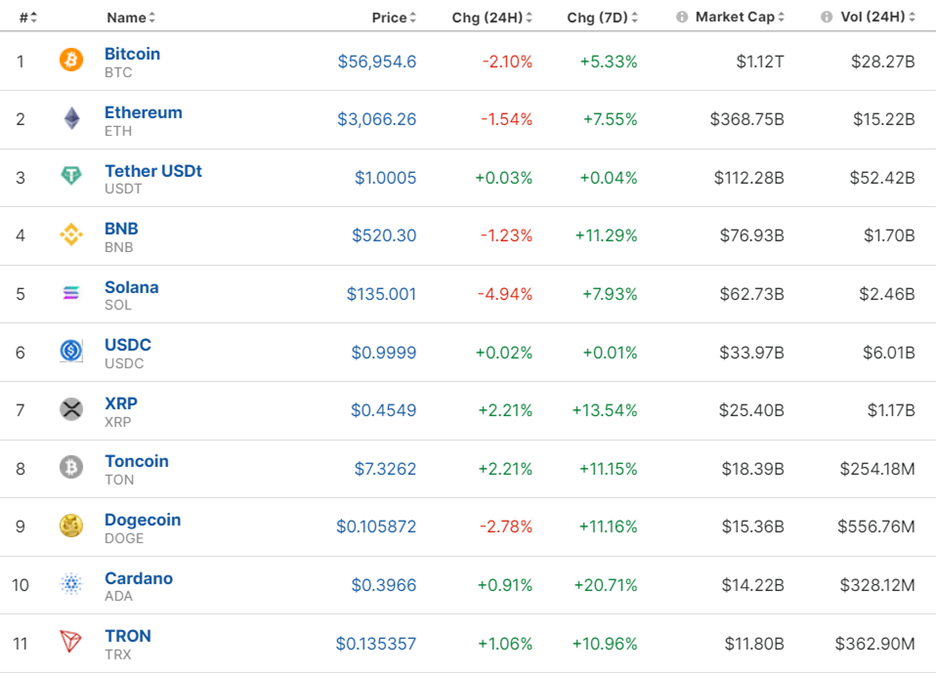
Task: Click the Market Cap sort arrows
Action: (781, 17)
